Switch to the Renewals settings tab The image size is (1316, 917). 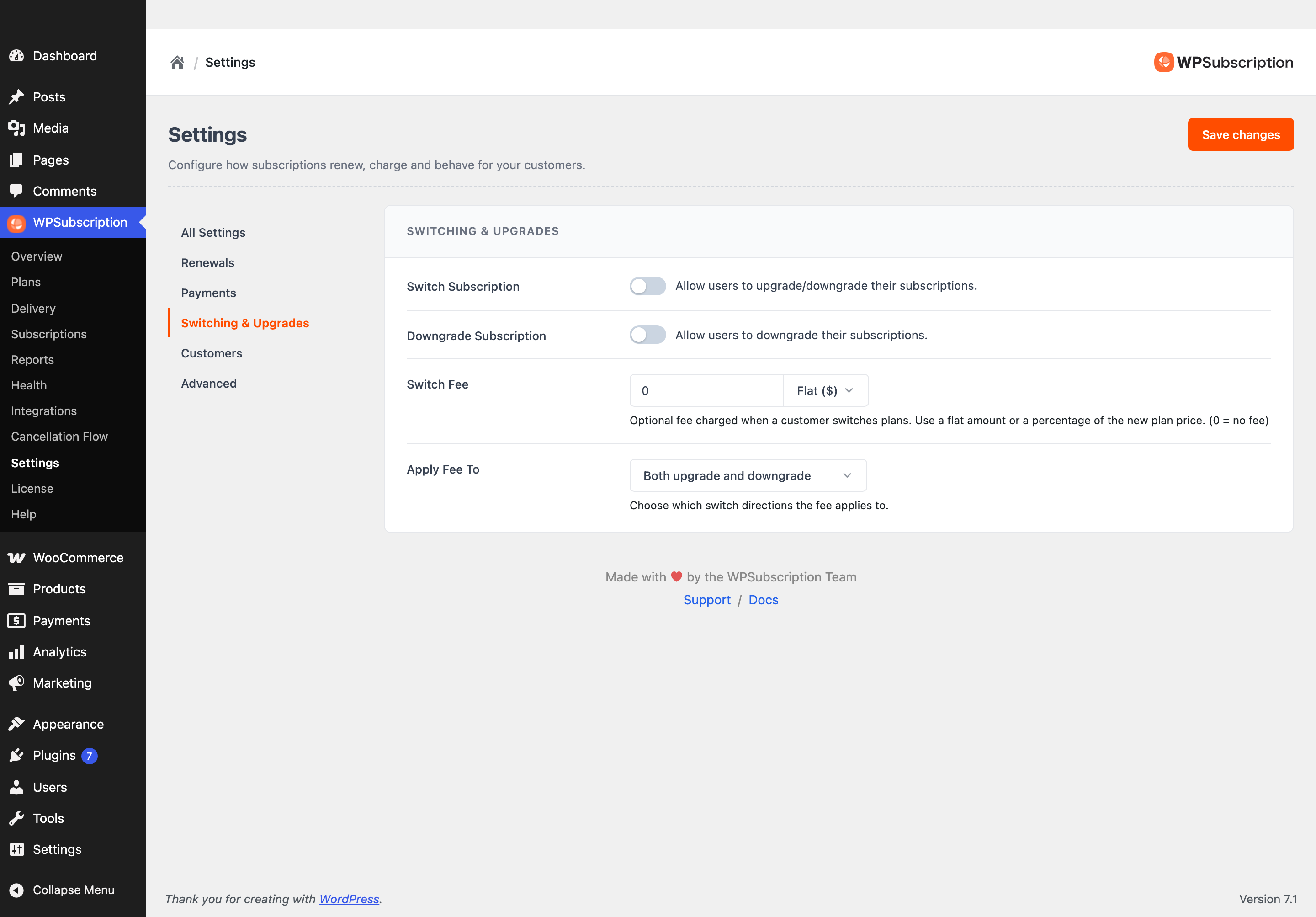coord(207,263)
